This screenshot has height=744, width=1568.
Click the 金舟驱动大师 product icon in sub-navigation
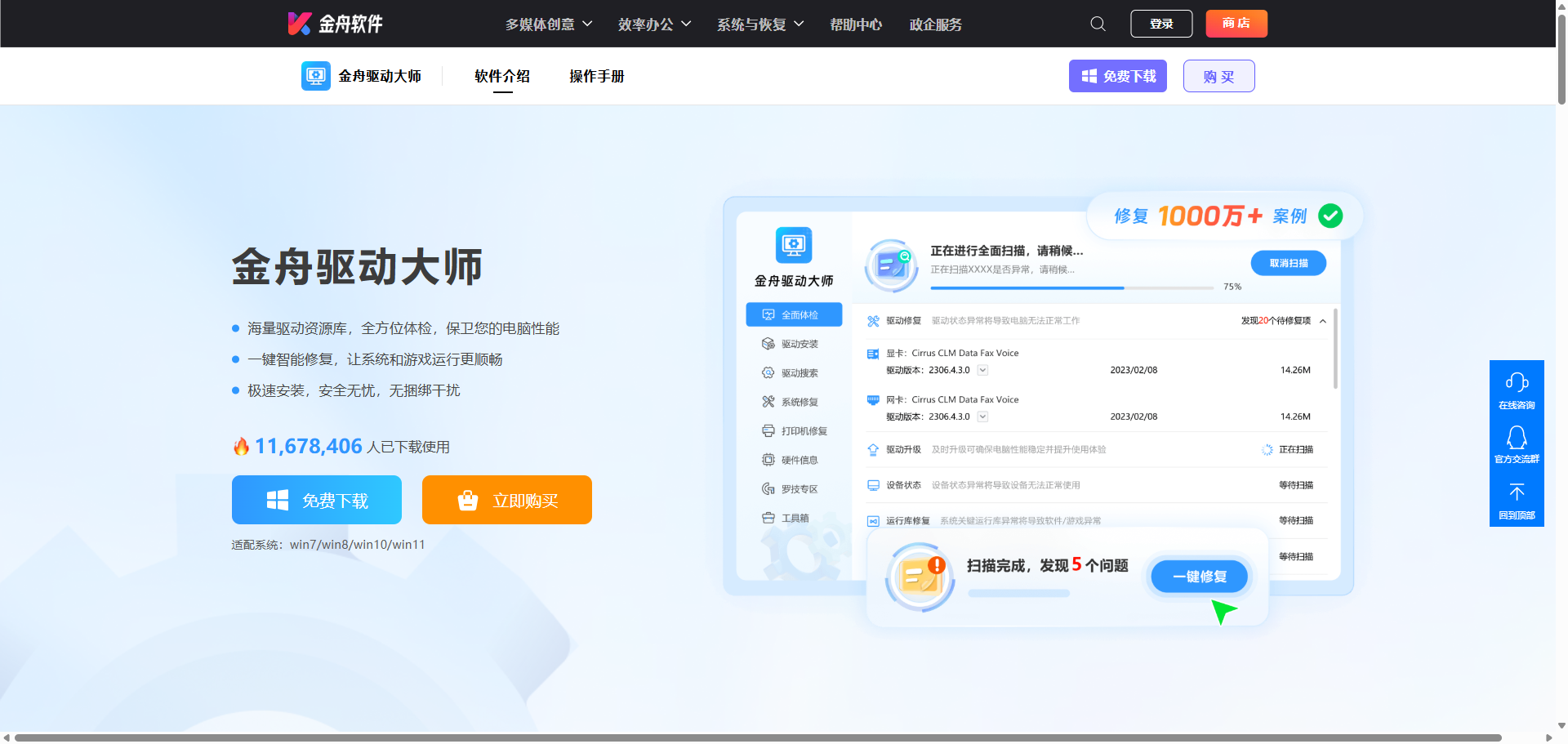[x=316, y=76]
